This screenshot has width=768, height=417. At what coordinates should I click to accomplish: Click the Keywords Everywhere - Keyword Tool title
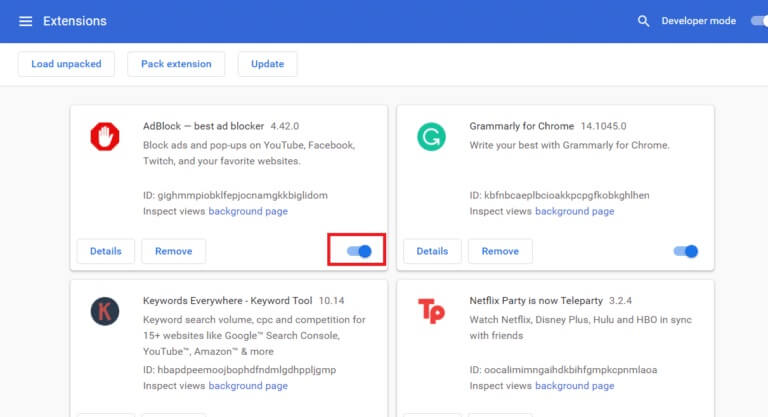227,300
